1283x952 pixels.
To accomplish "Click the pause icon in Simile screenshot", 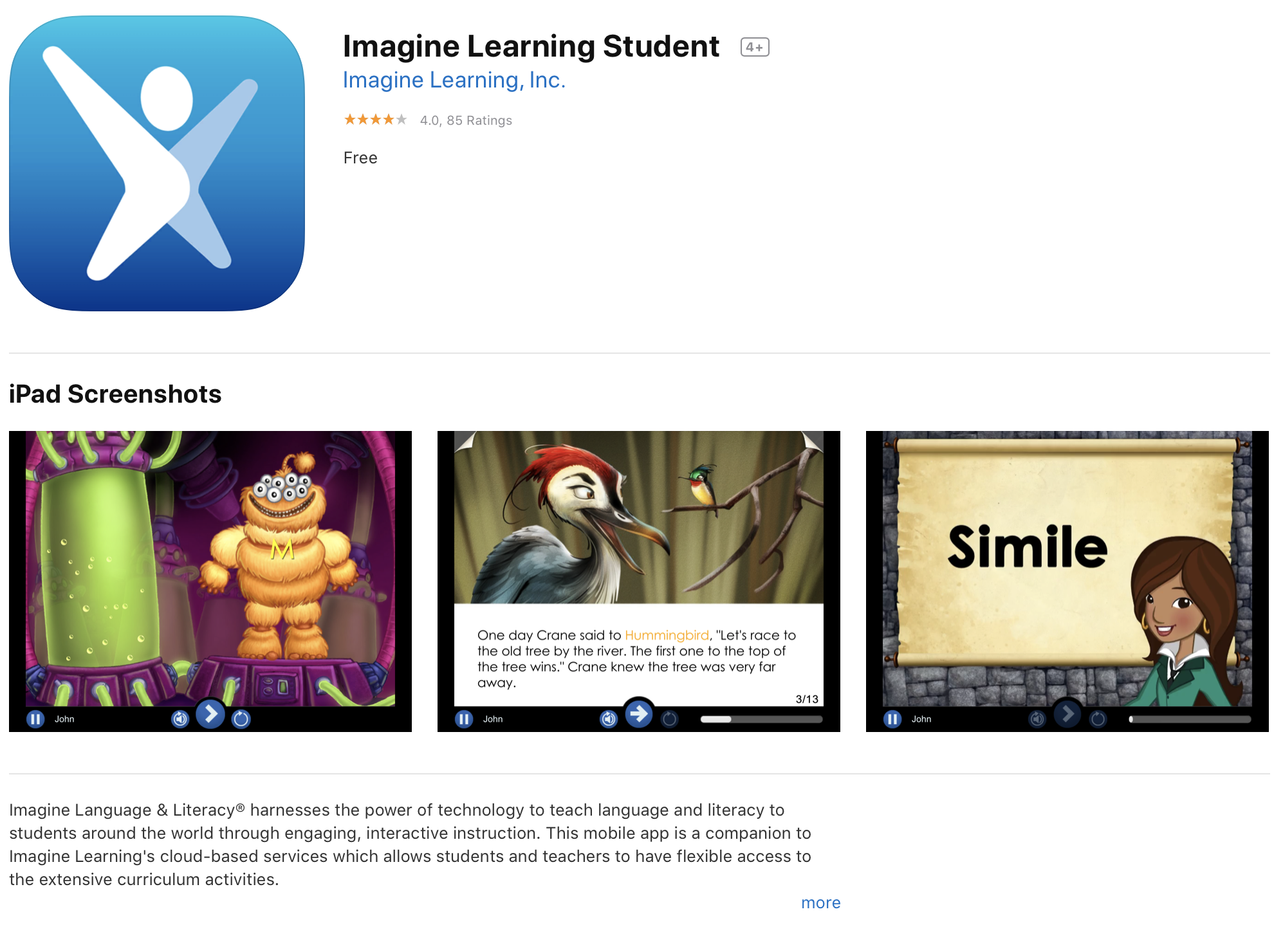I will [892, 719].
